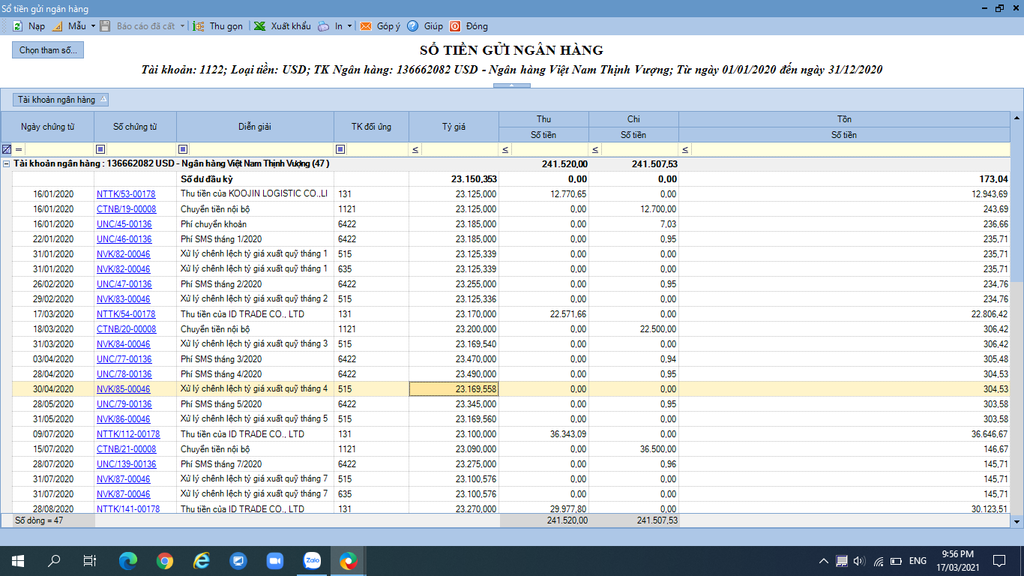Open voucher link NTTK/54-00178
Image resolution: width=1024 pixels, height=576 pixels.
(126, 314)
